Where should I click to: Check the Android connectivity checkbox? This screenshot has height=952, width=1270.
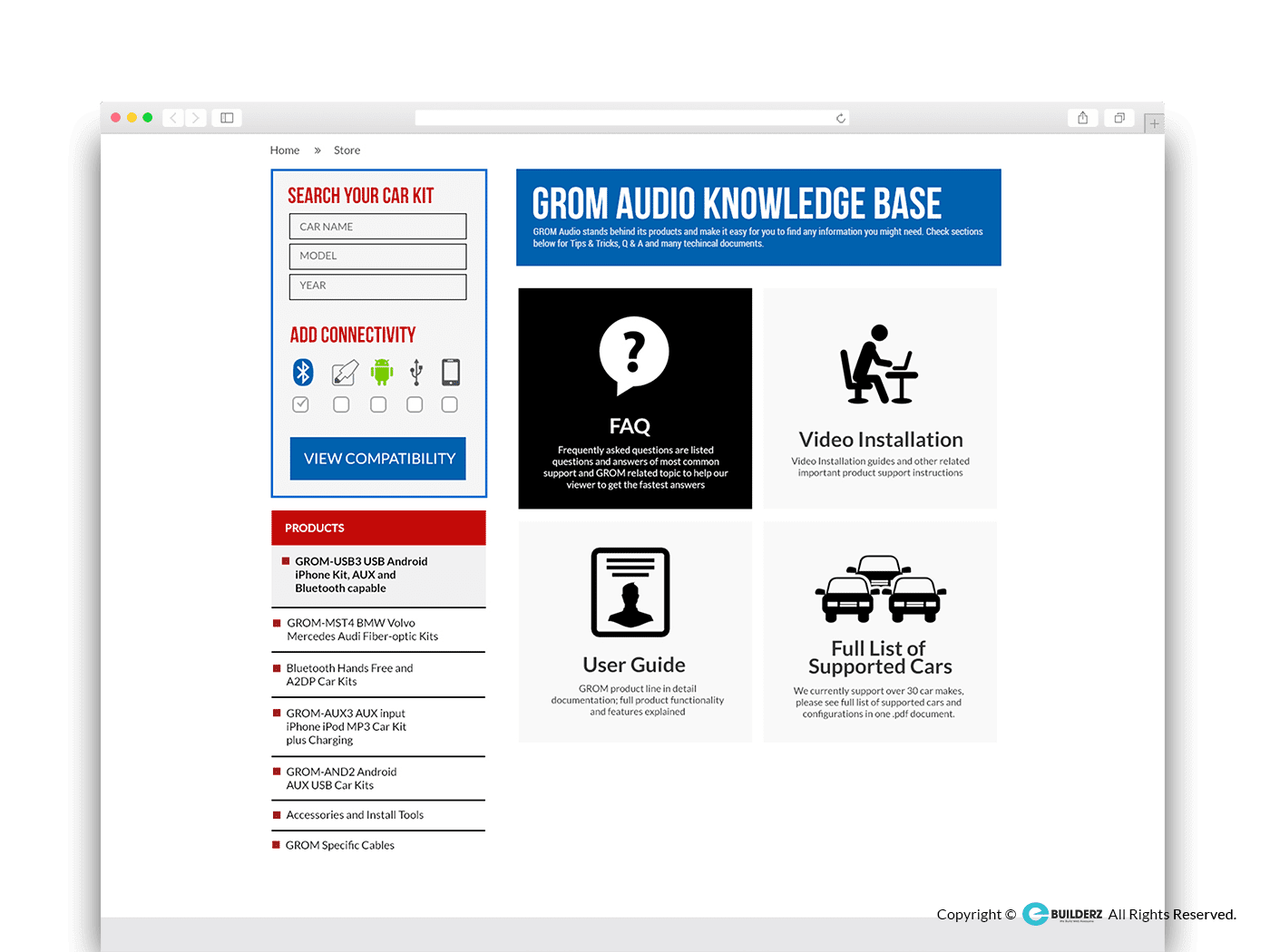tap(378, 404)
